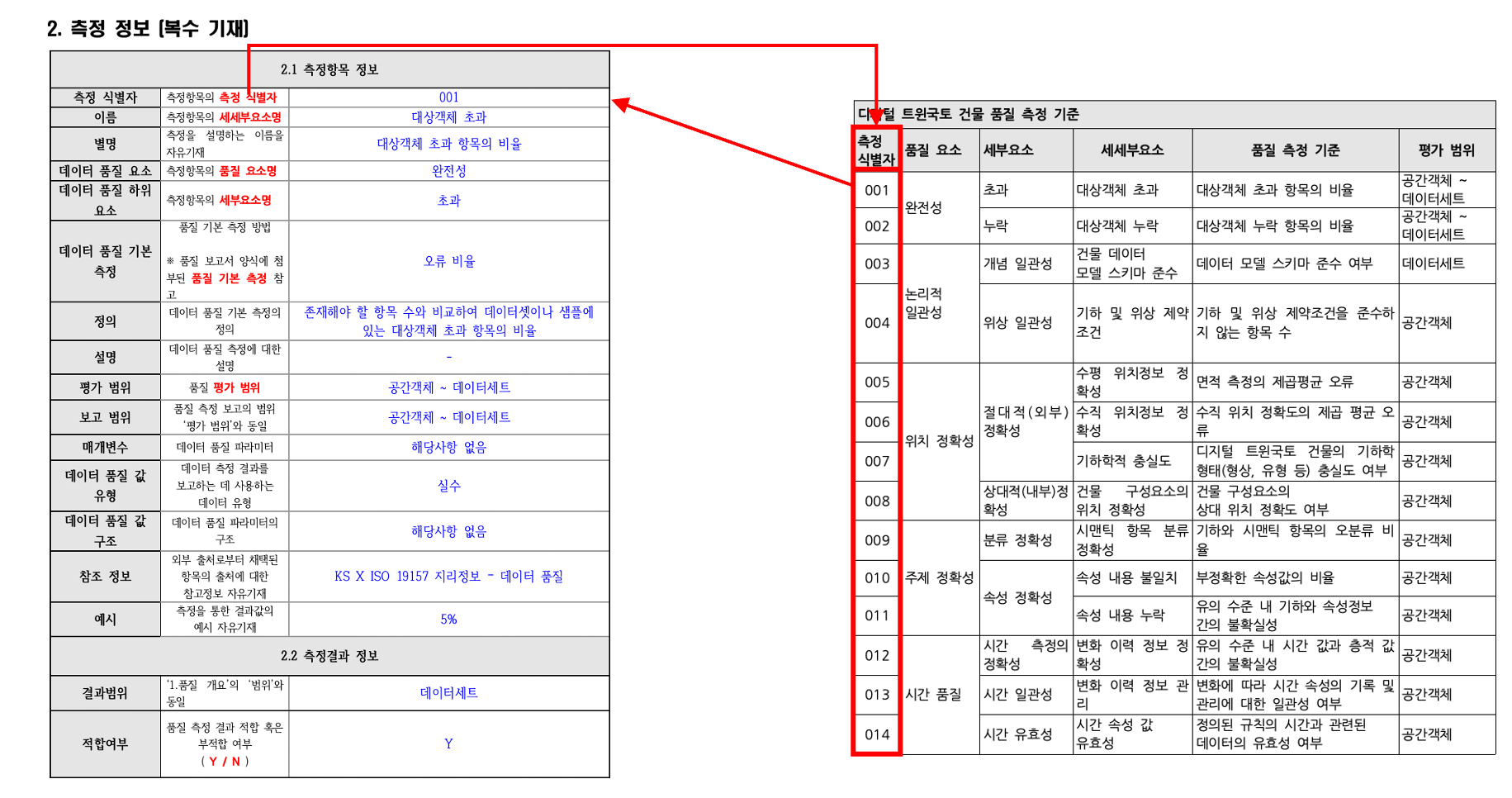Click the '적합여부' row label
The height and width of the screenshot is (798, 1512).
(105, 744)
